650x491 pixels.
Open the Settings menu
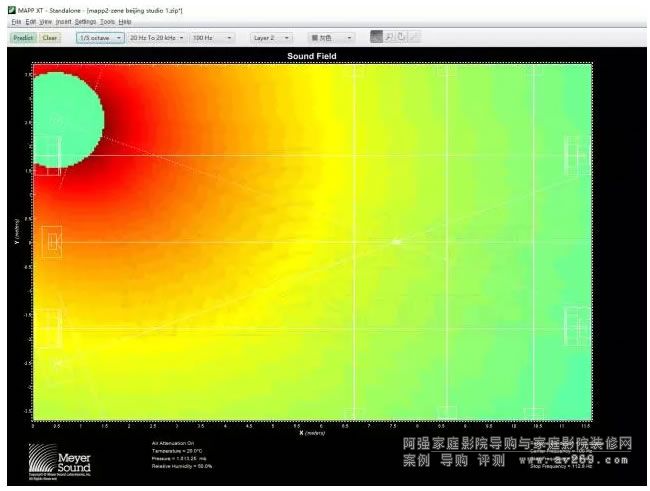click(x=85, y=21)
